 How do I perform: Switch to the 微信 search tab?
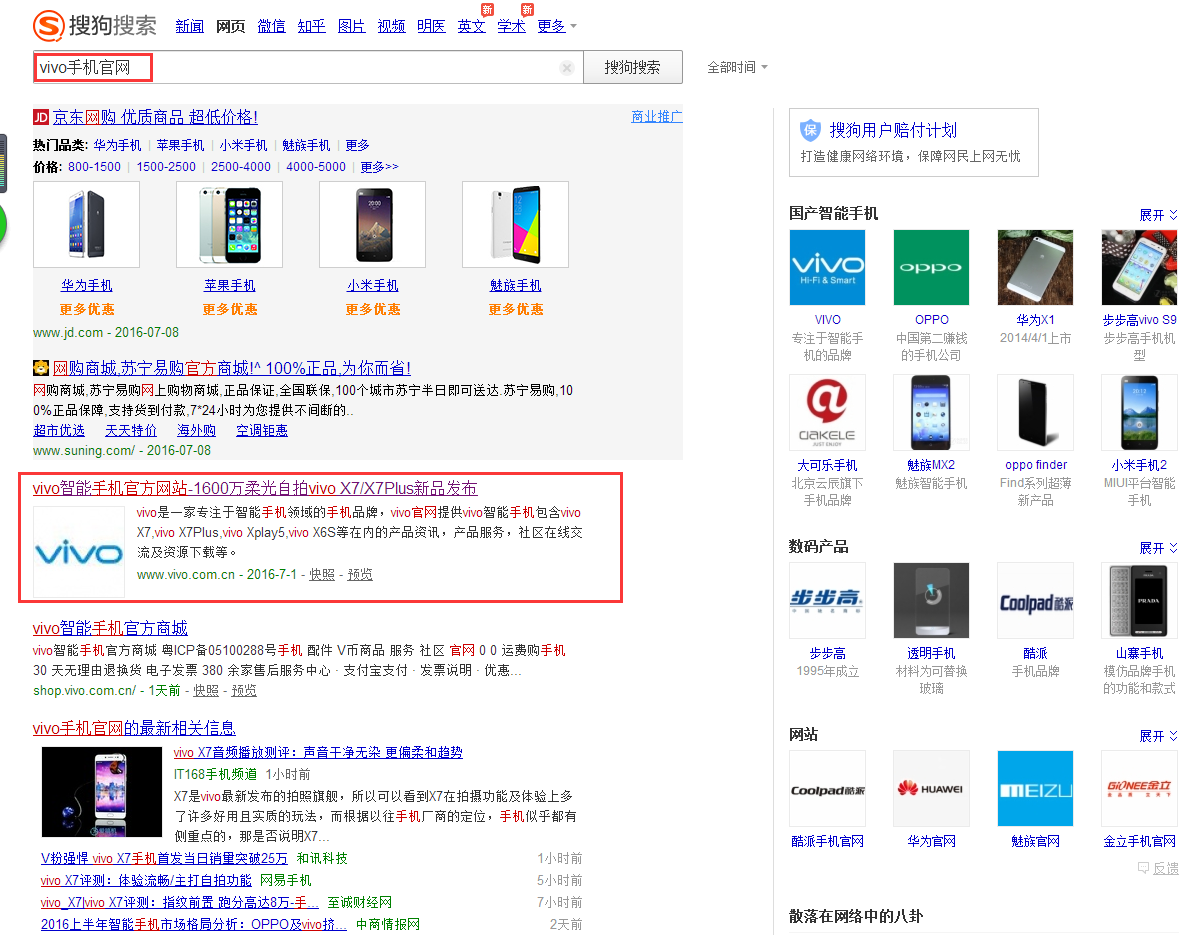tap(271, 27)
